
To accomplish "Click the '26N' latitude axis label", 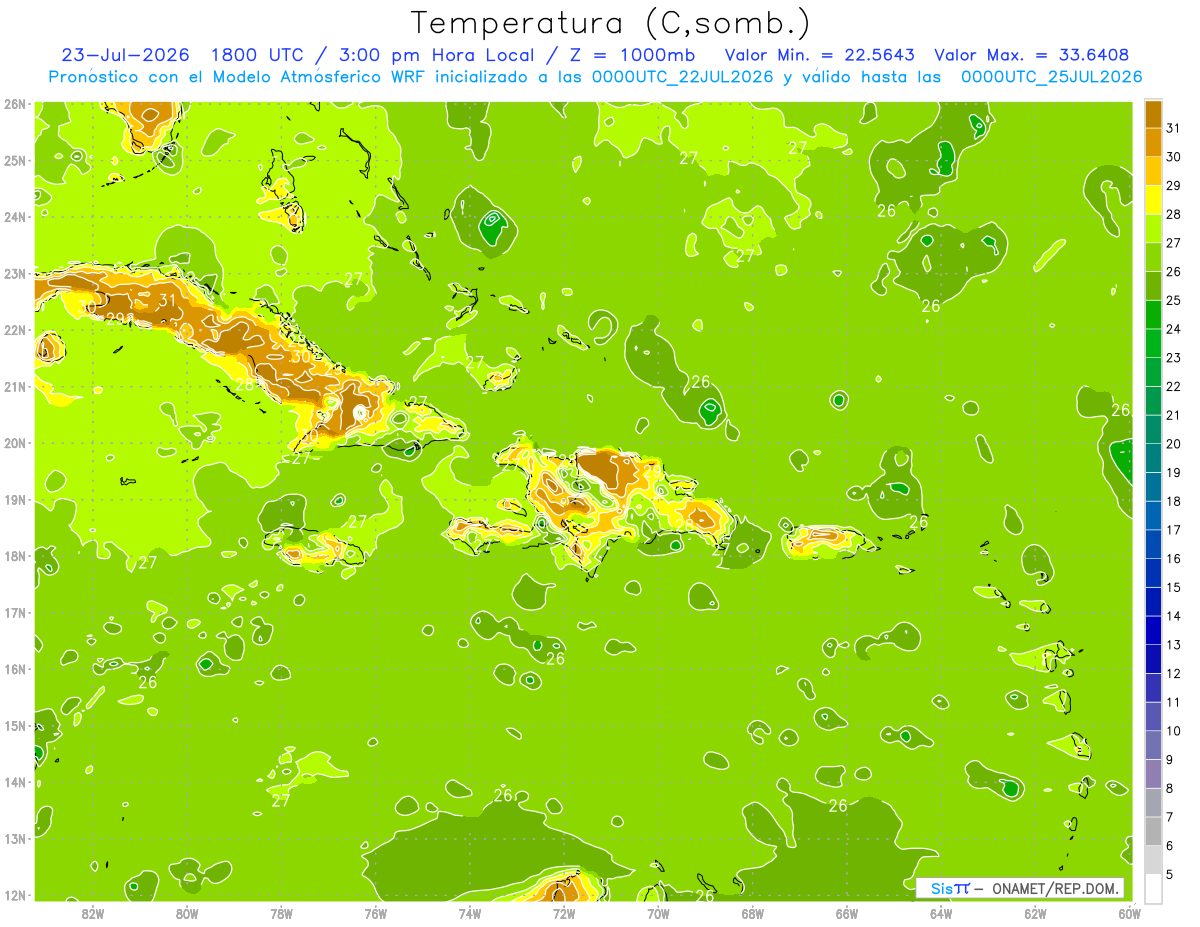I will coord(14,104).
